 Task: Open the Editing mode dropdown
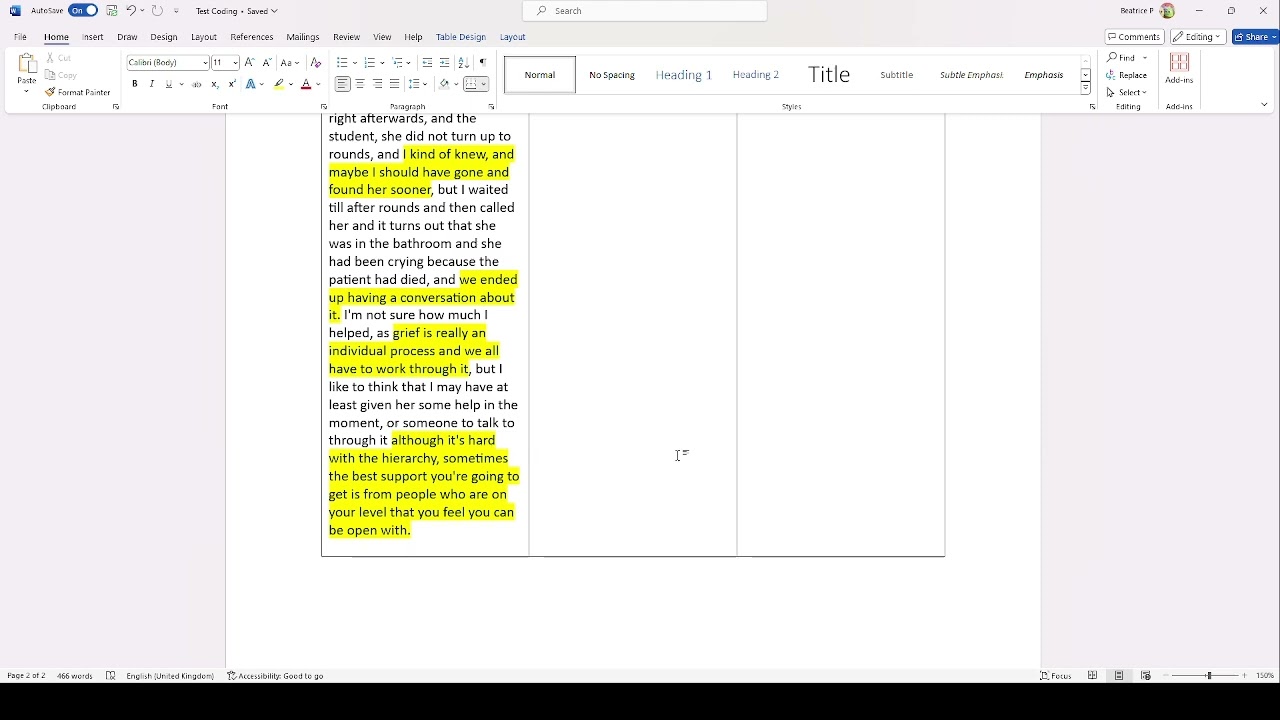pyautogui.click(x=1198, y=37)
